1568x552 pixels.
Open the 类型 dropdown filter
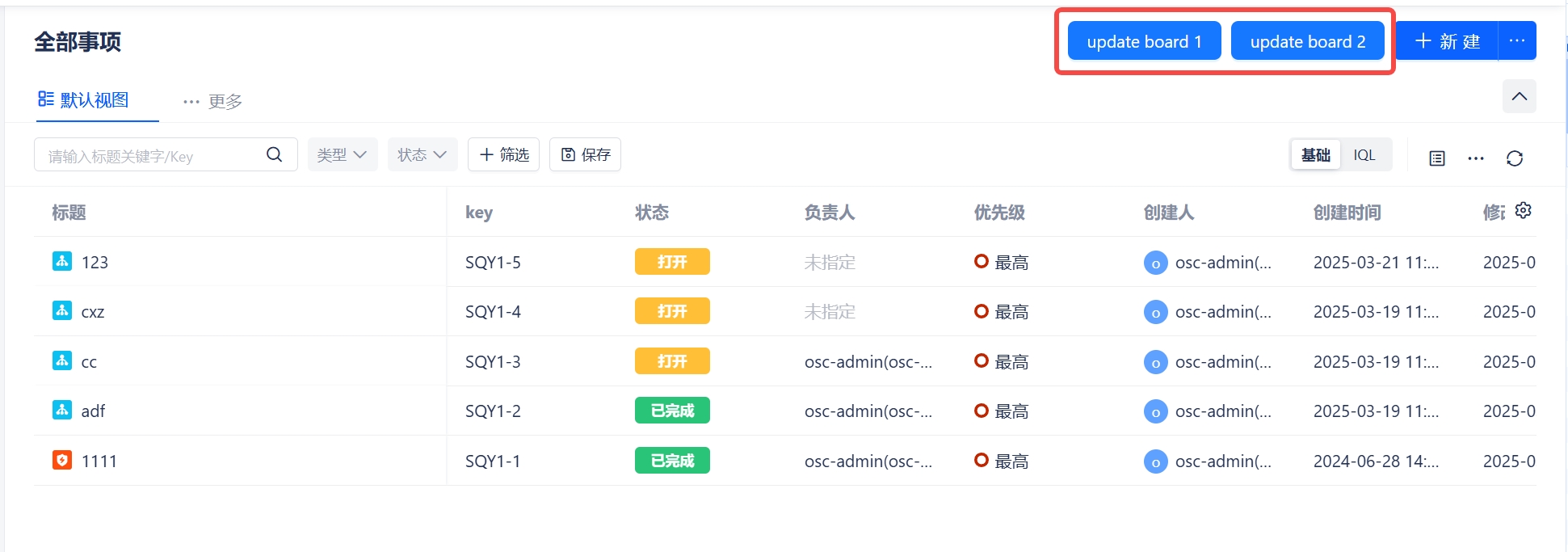[342, 154]
